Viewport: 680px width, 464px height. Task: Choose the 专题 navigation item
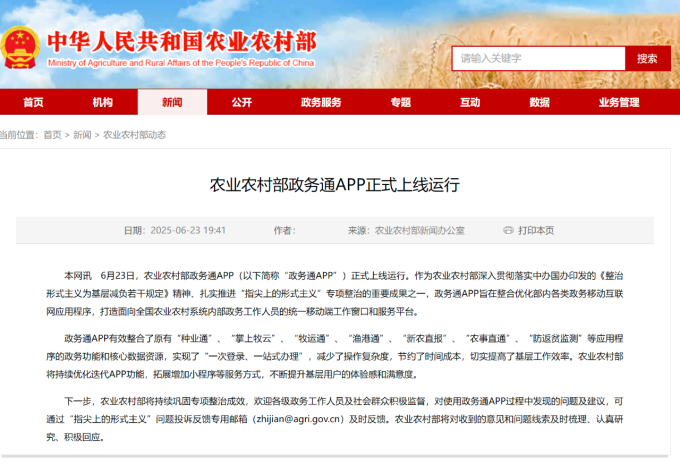(x=400, y=102)
